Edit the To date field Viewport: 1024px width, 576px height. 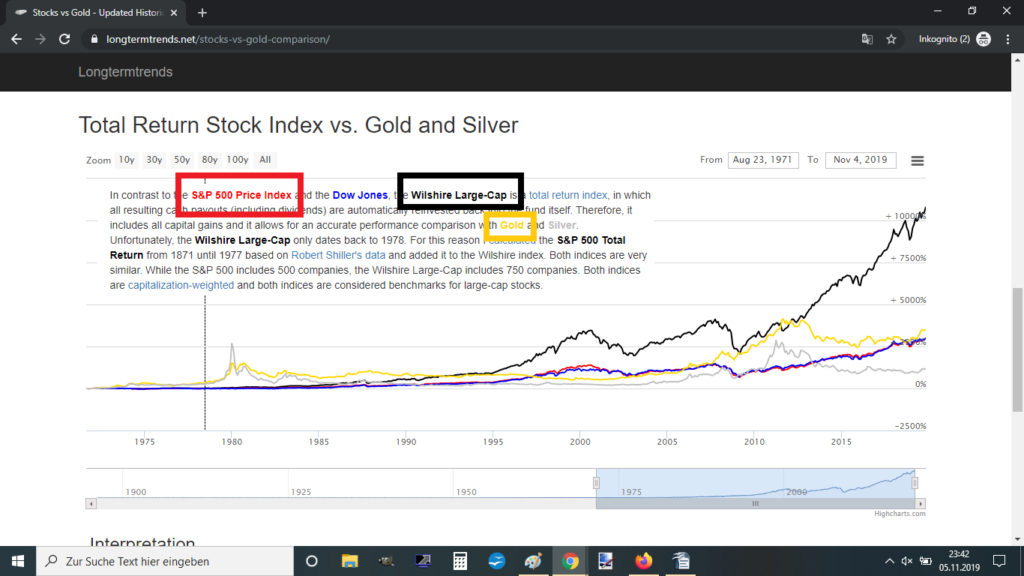(860, 160)
